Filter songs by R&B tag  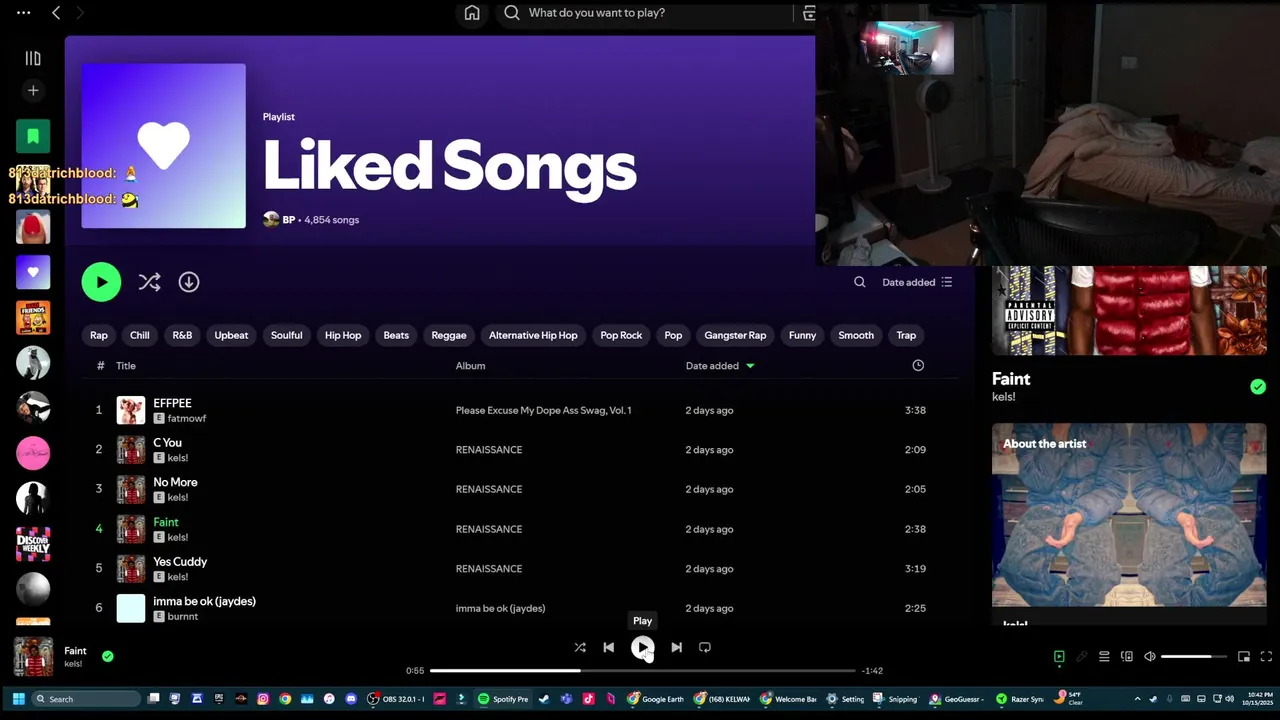182,335
